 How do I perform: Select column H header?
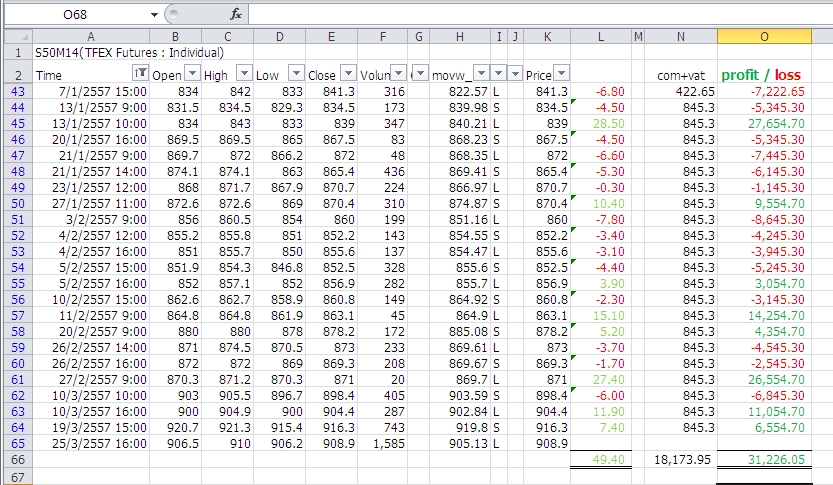point(460,37)
